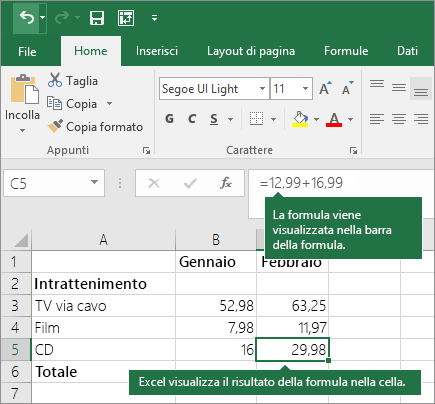
Task: Click the Redo arrow icon
Action: click(x=62, y=17)
